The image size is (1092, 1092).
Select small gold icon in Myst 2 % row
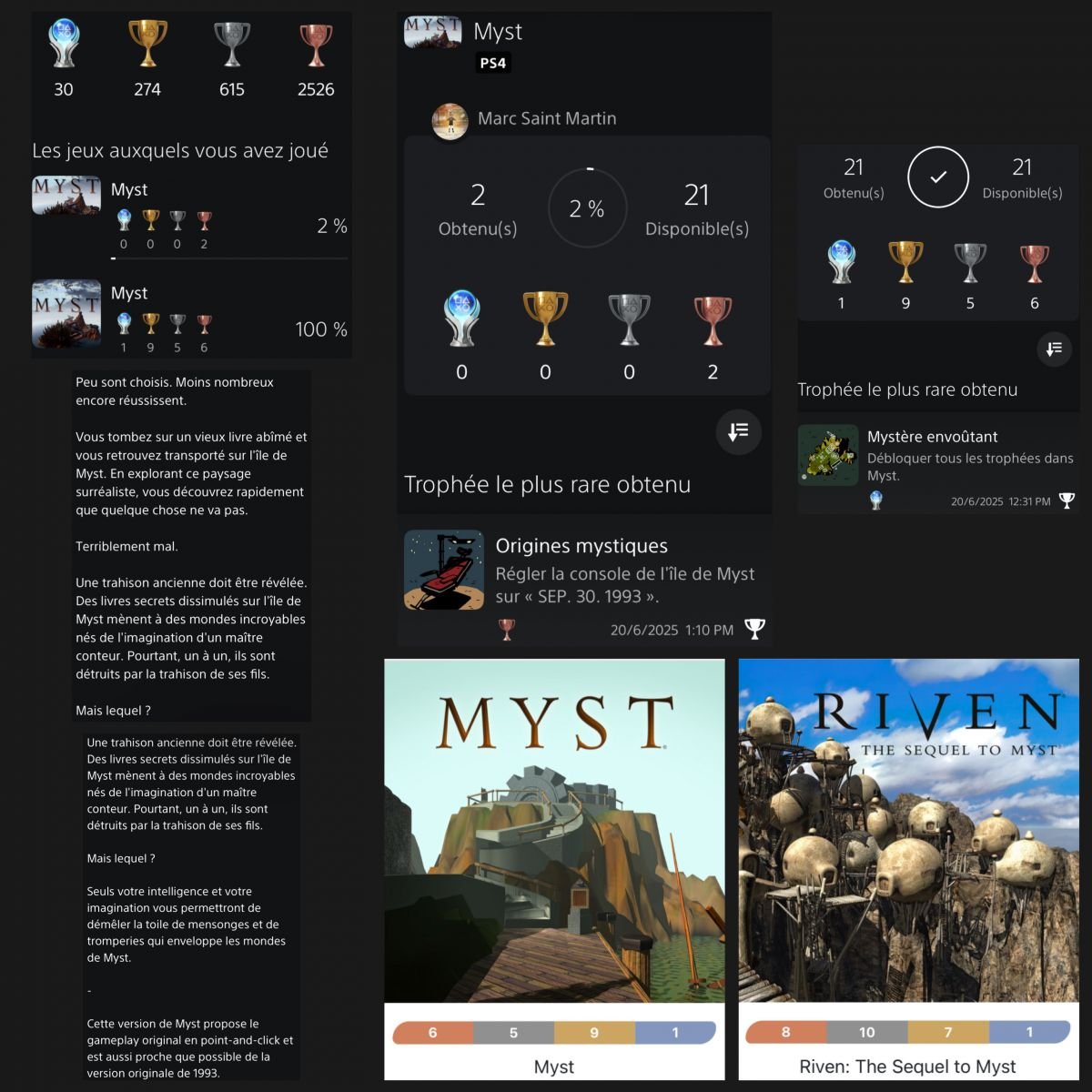[150, 220]
